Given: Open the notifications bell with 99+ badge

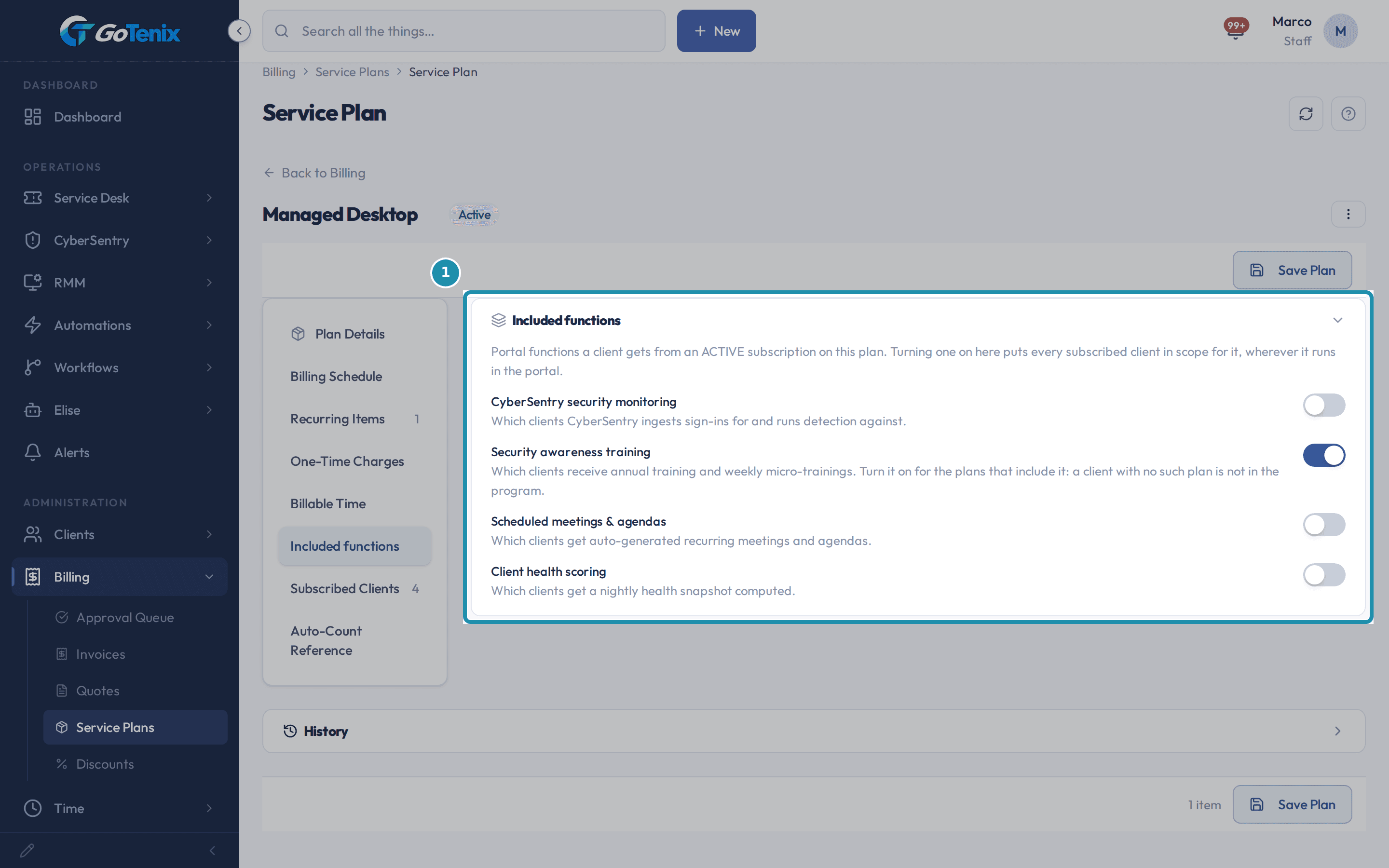Looking at the screenshot, I should click(x=1235, y=29).
